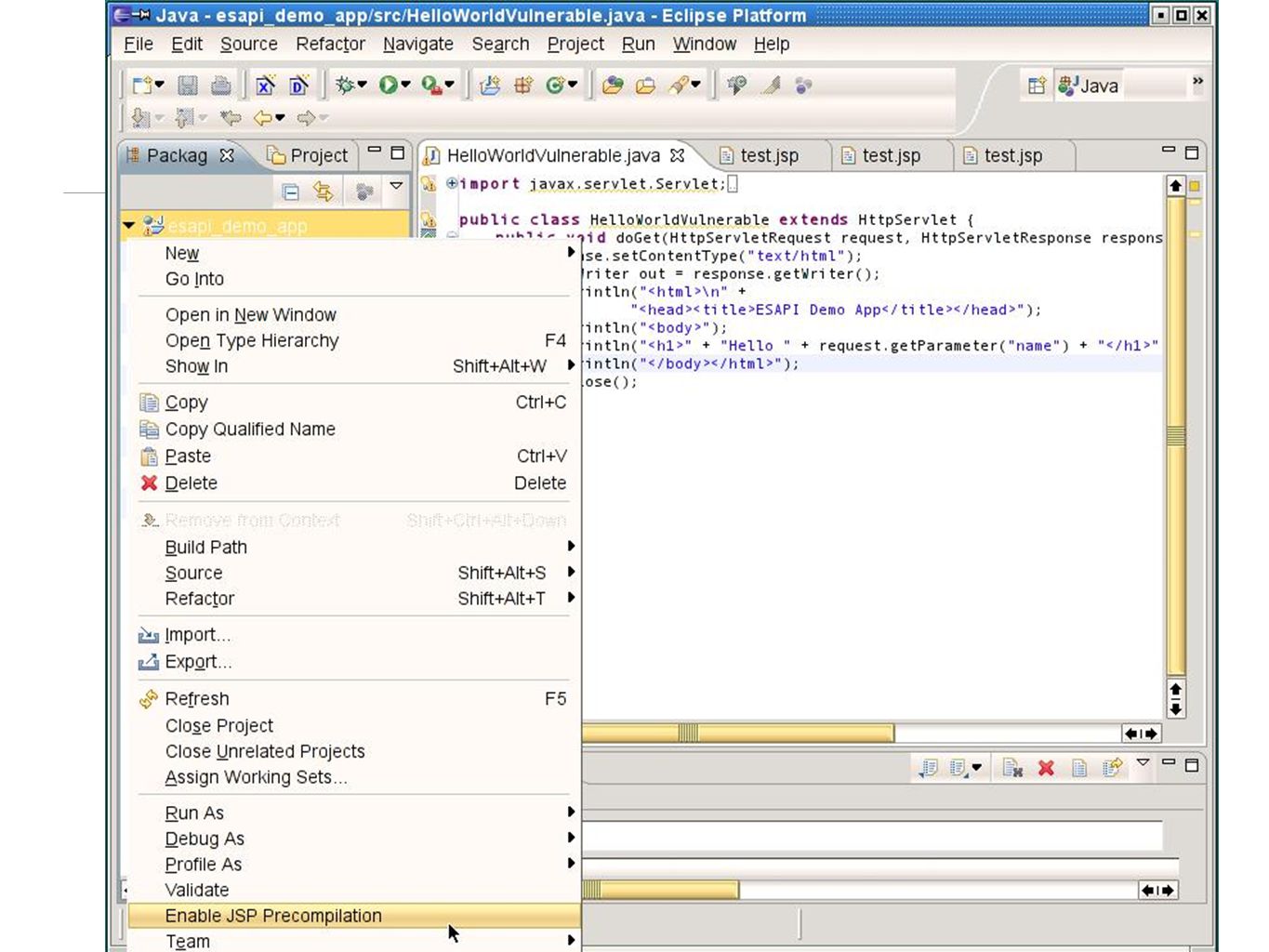Click the editor horizontal scrollbar thumb
Screen dimensions: 1269x952
(738, 733)
